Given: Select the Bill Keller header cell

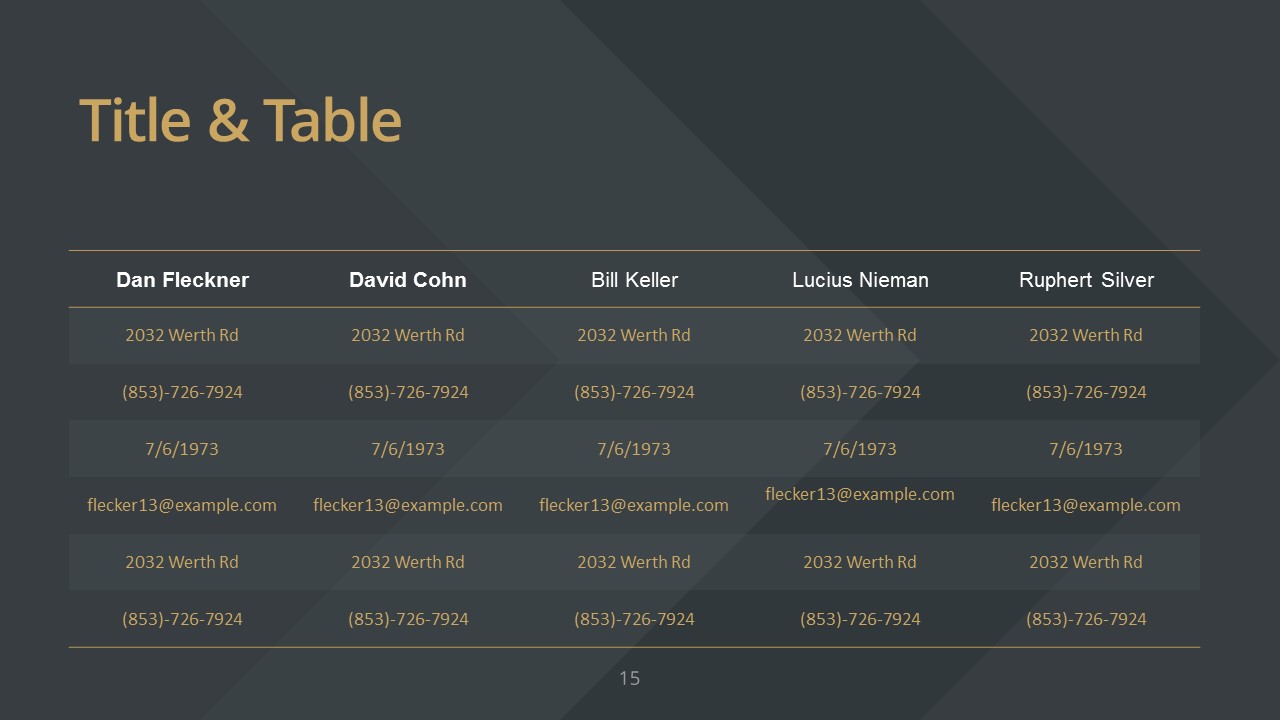Looking at the screenshot, I should (634, 280).
